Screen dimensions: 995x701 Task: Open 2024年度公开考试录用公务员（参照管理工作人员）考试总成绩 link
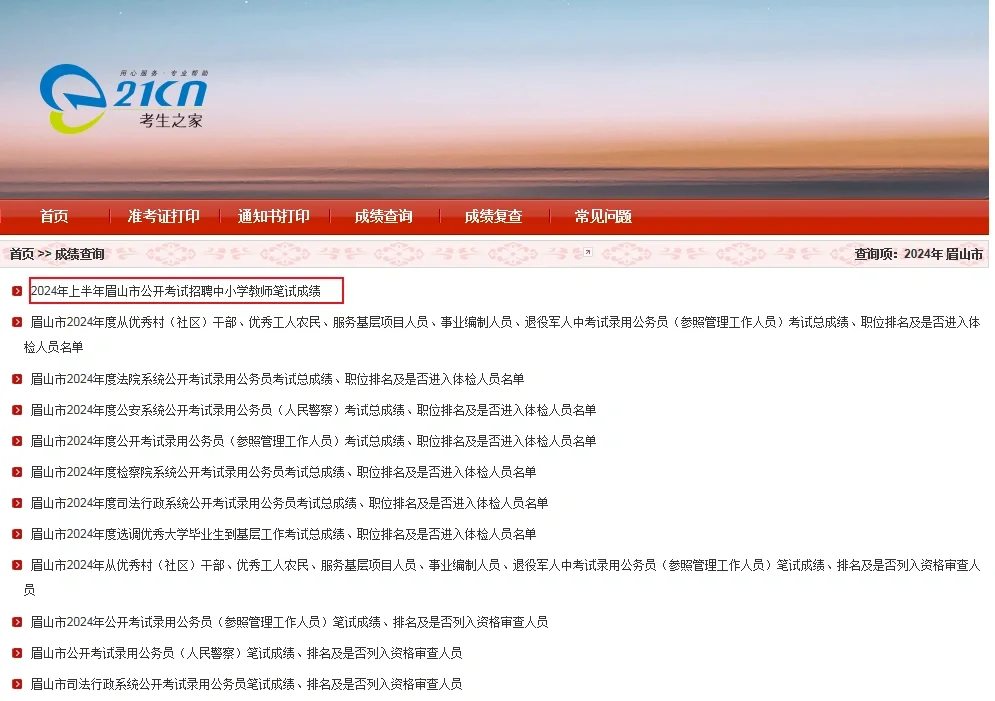click(313, 441)
